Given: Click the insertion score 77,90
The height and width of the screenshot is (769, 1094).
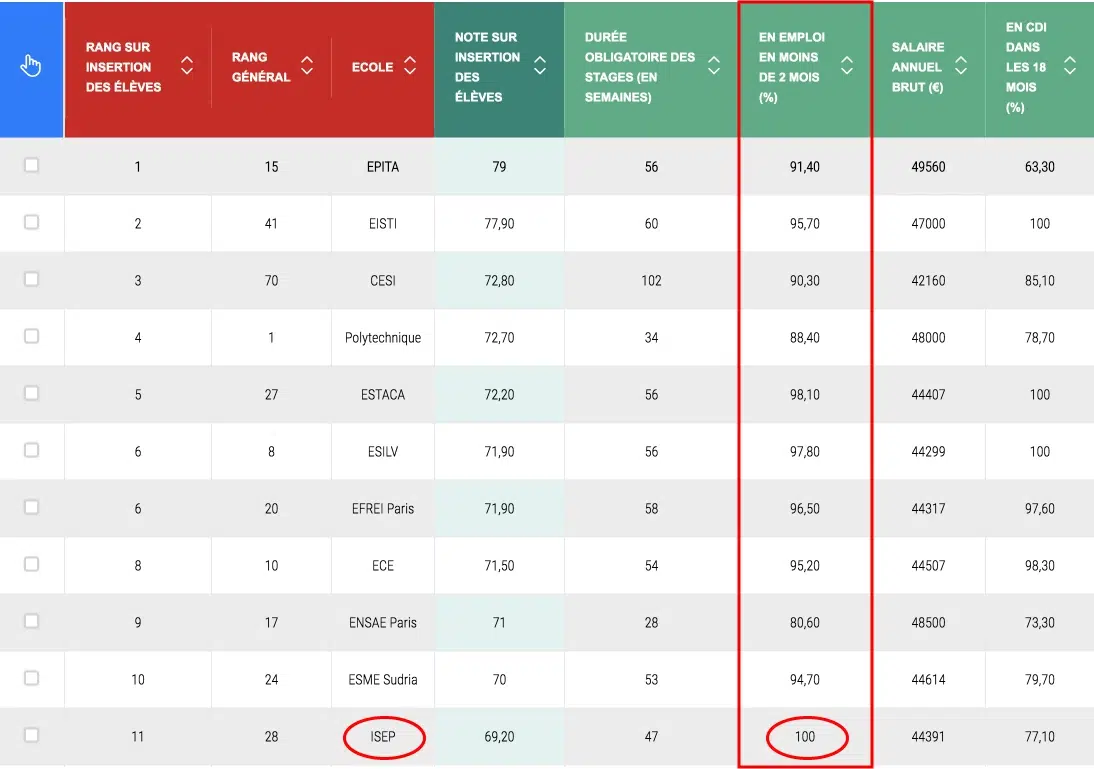Looking at the screenshot, I should tap(500, 224).
